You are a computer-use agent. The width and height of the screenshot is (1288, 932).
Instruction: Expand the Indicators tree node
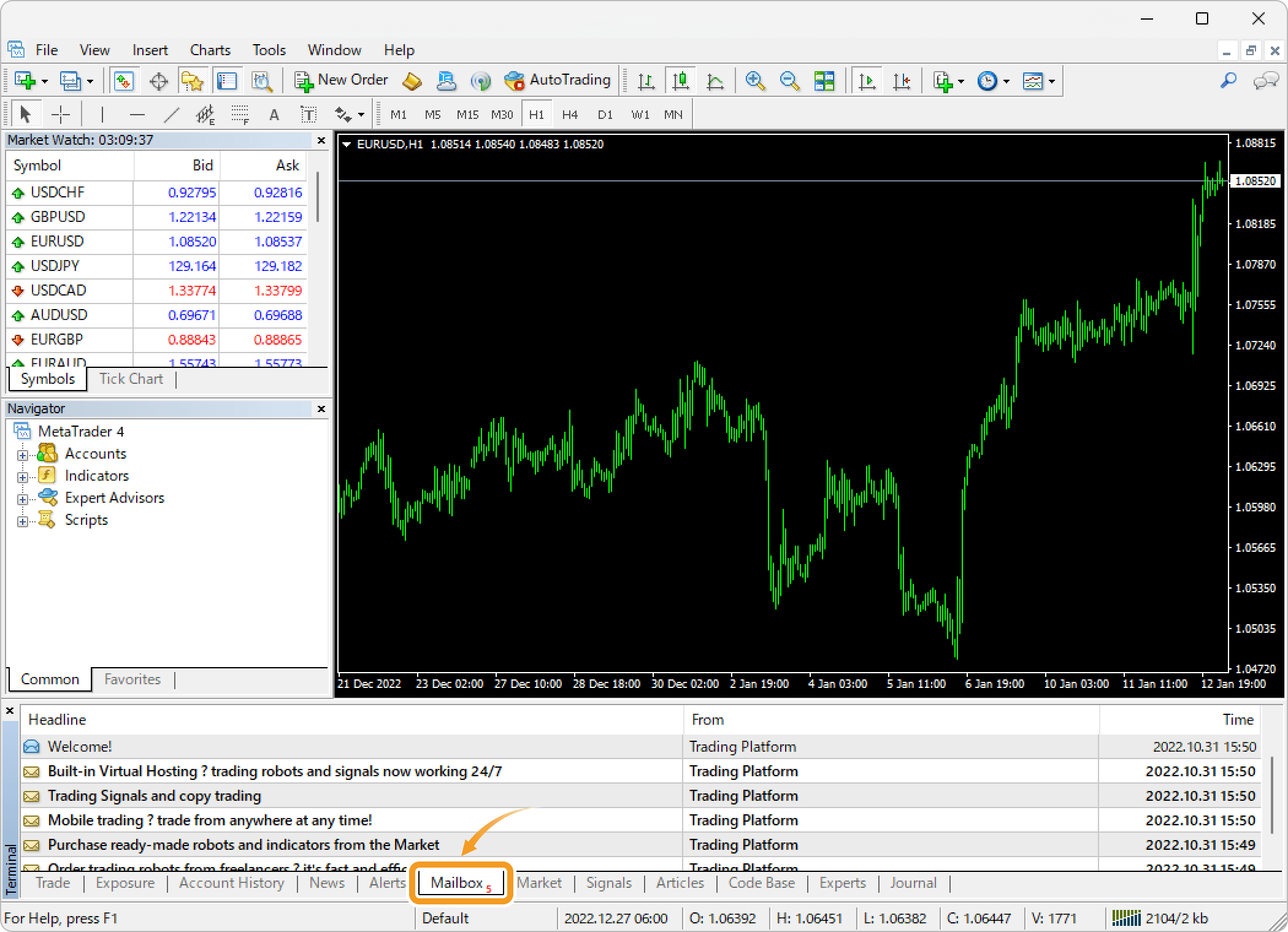23,477
